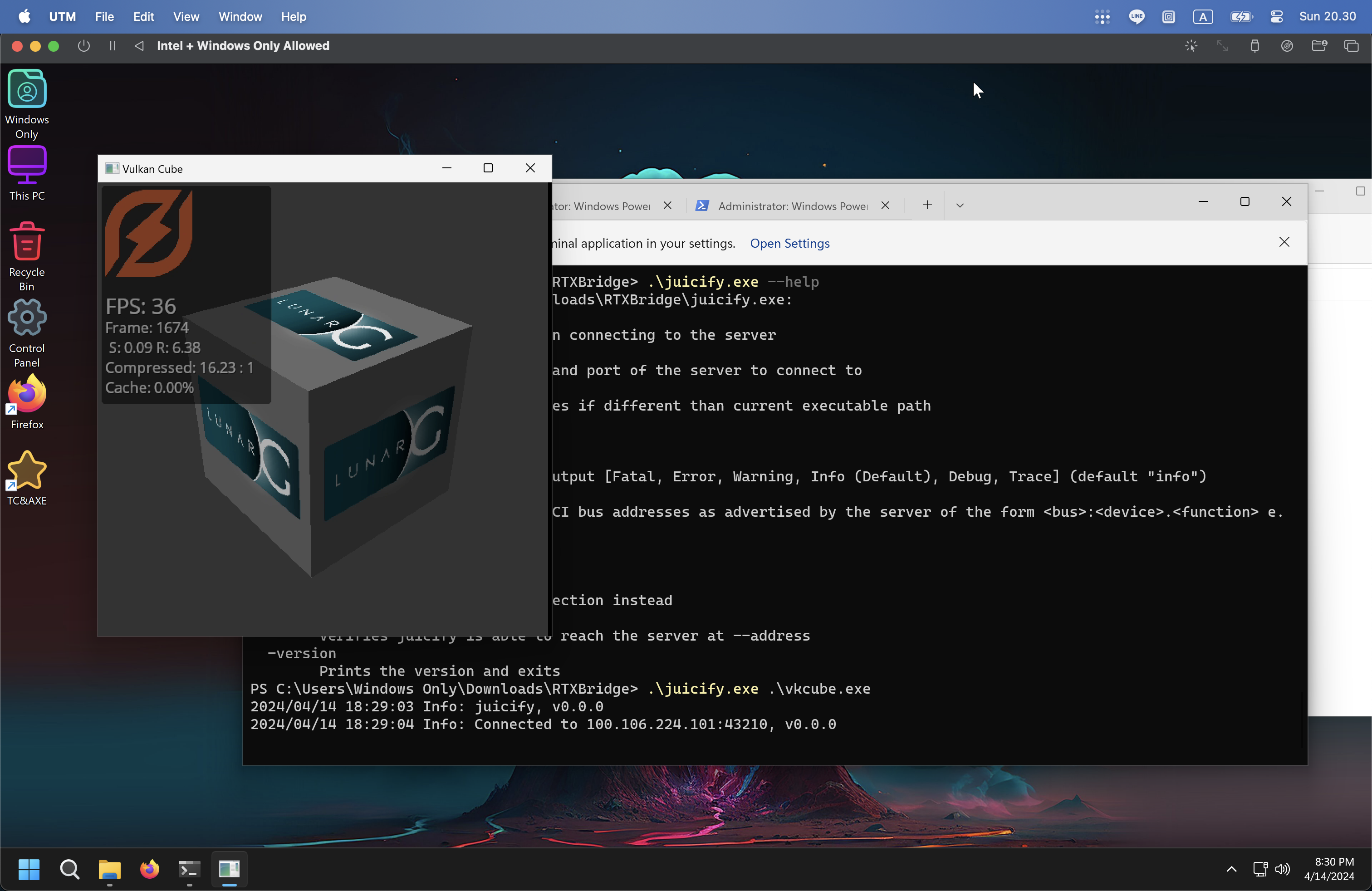The image size is (1372, 891).
Task: Dismiss the terminal settings notification bar
Action: (1284, 242)
